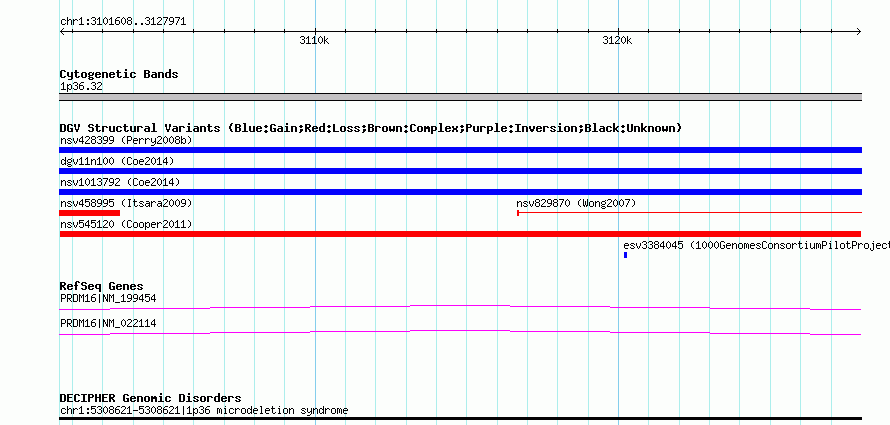
Task: Click the esv3384045 1000GenomesConsortiumPilotProject label
Action: coord(757,245)
